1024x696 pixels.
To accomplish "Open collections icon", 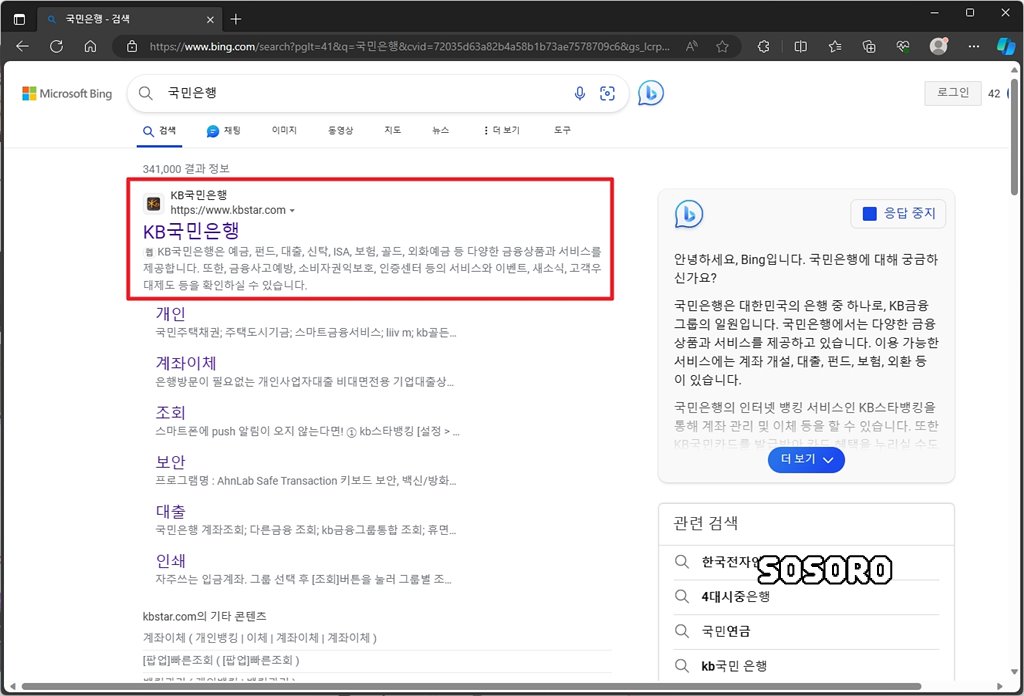I will click(869, 46).
